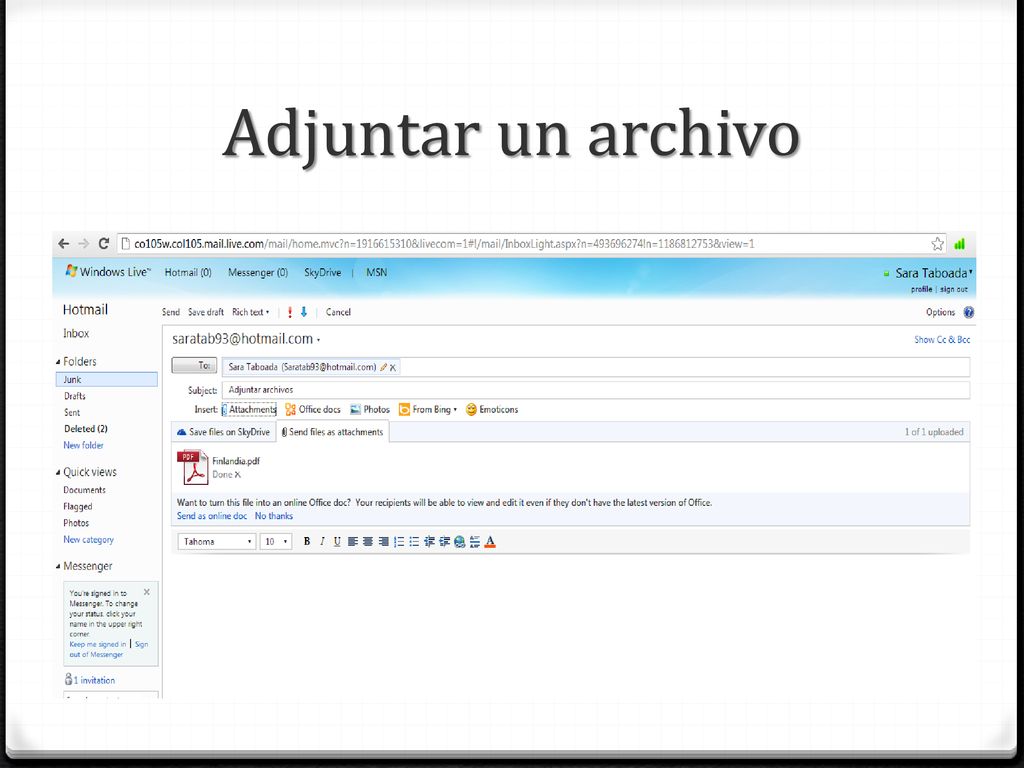1024x768 pixels.
Task: Set low priority with the blue down arrow
Action: tap(304, 312)
